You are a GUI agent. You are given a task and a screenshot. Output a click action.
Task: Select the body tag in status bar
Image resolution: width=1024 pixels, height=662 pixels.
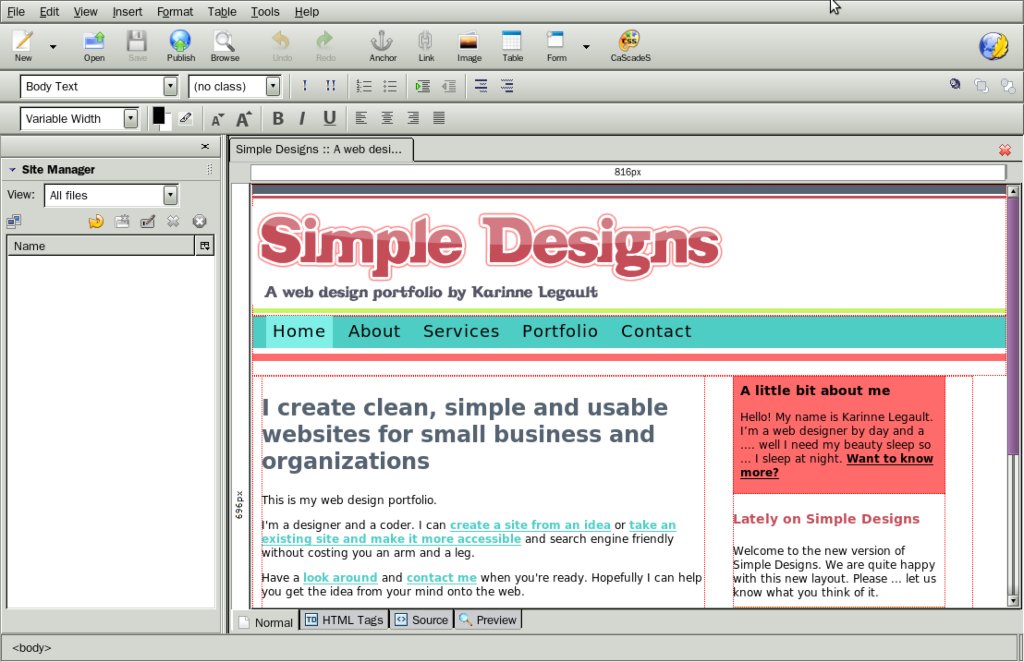point(31,648)
